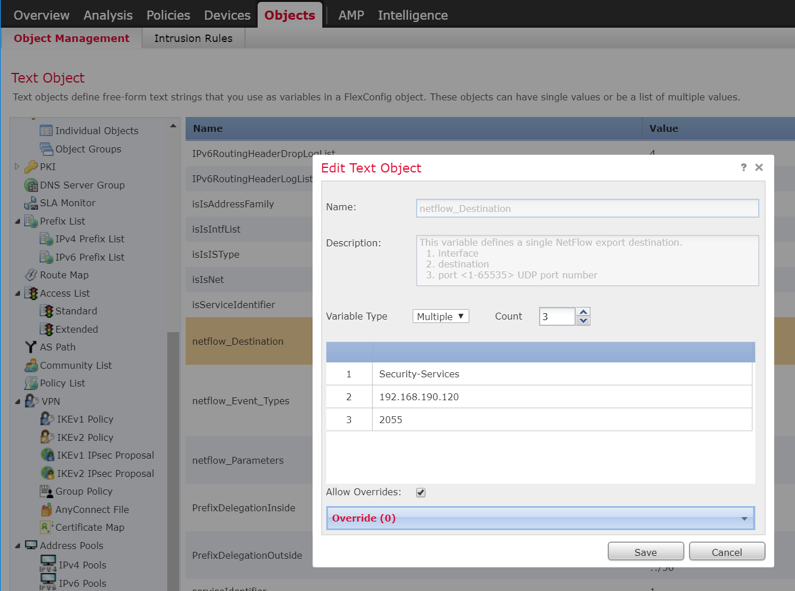Increase the Count value with up arrow

pos(584,312)
